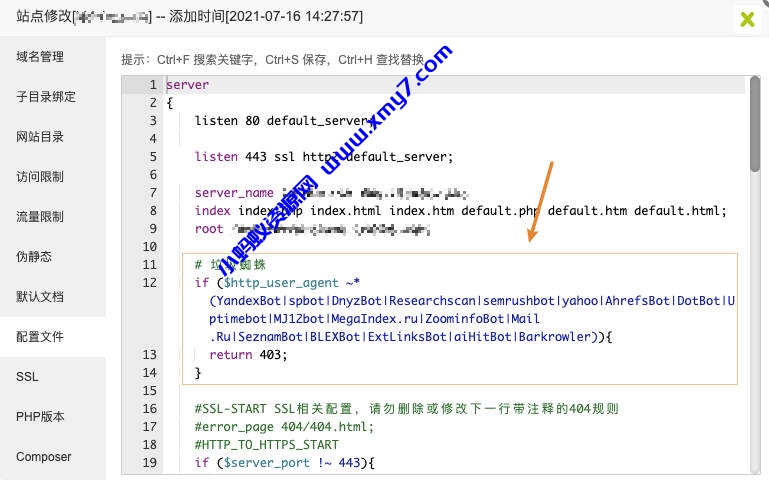Click the 'server_name' directive
The image size is (769, 482).
(x=234, y=193)
